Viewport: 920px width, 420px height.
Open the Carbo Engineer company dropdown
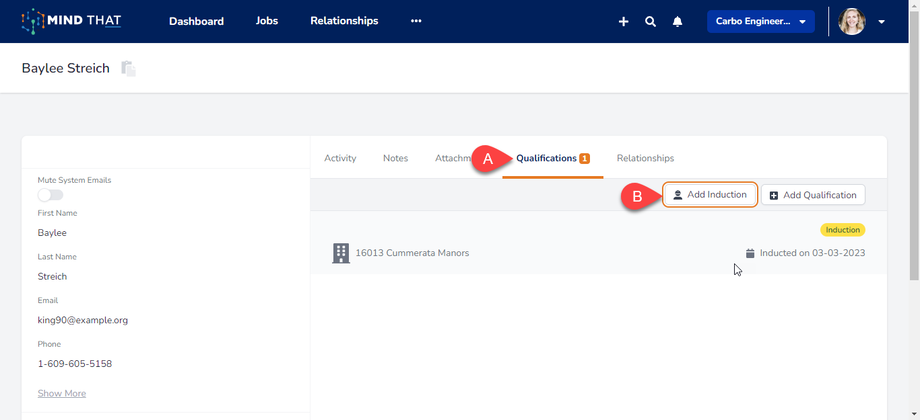[760, 21]
